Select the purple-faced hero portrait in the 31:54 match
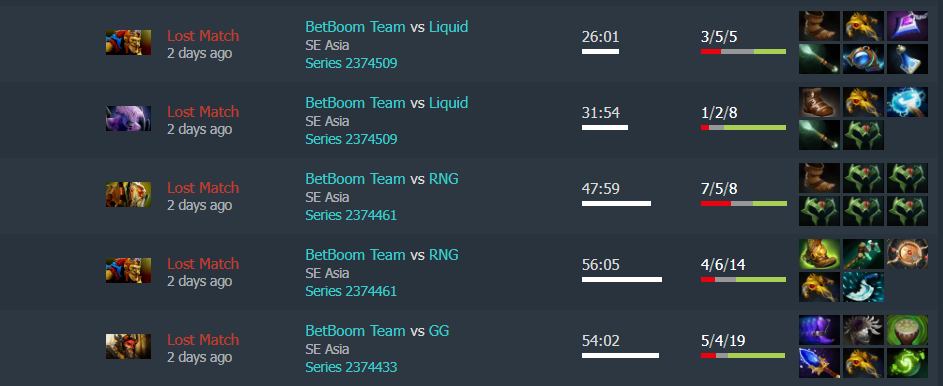 point(128,118)
